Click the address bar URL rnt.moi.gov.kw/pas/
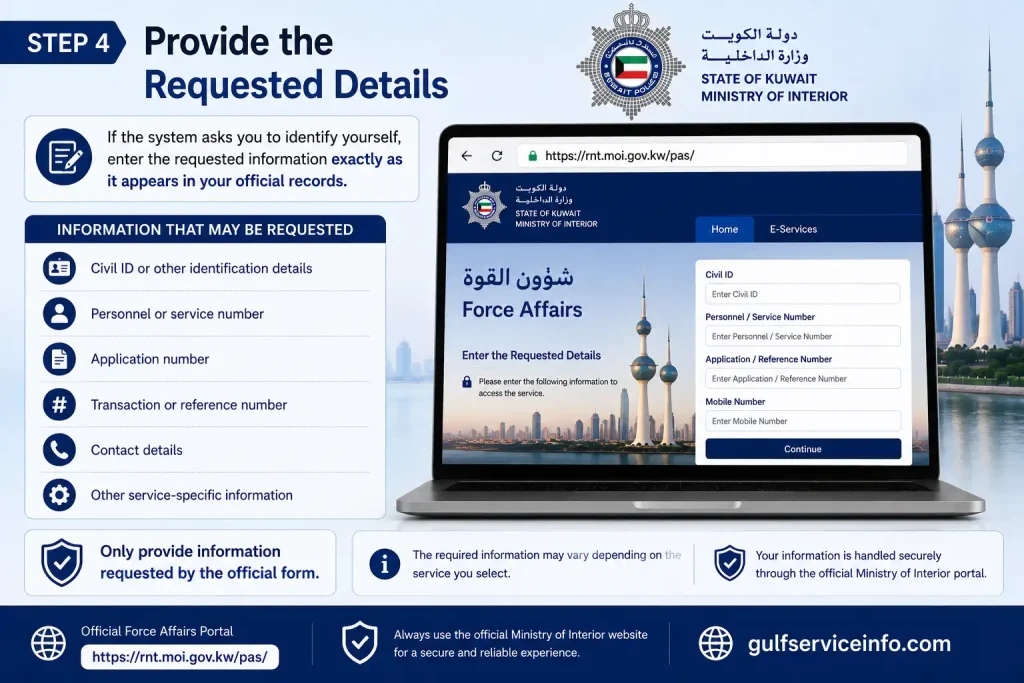The width and height of the screenshot is (1024, 683). click(x=619, y=155)
